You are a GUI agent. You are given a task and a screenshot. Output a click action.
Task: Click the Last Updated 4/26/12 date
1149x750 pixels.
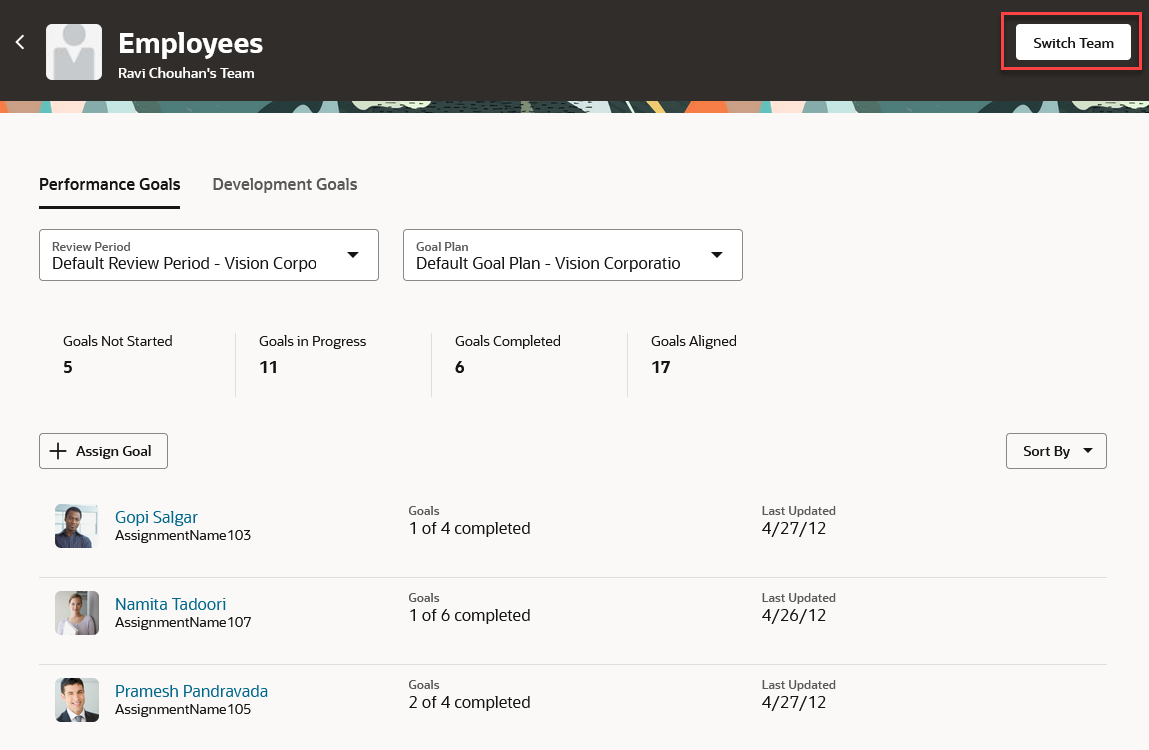pos(794,616)
